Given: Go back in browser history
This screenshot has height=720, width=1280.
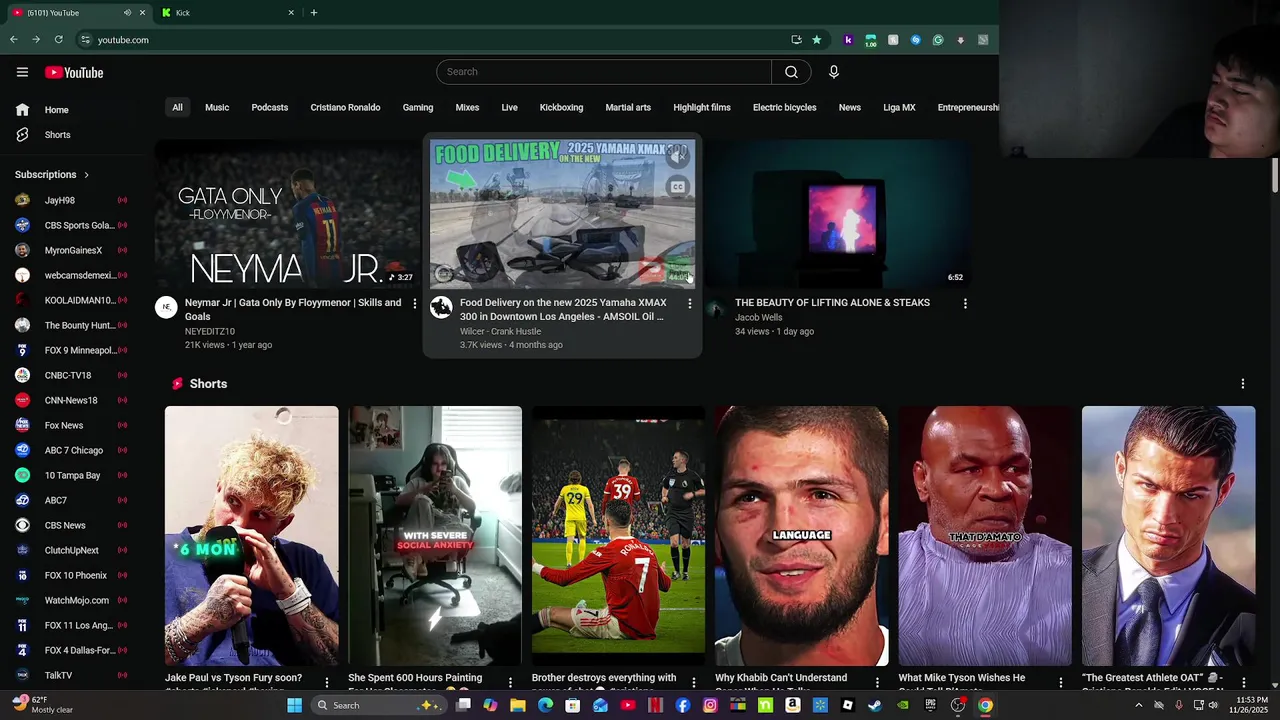Looking at the screenshot, I should coord(13,40).
